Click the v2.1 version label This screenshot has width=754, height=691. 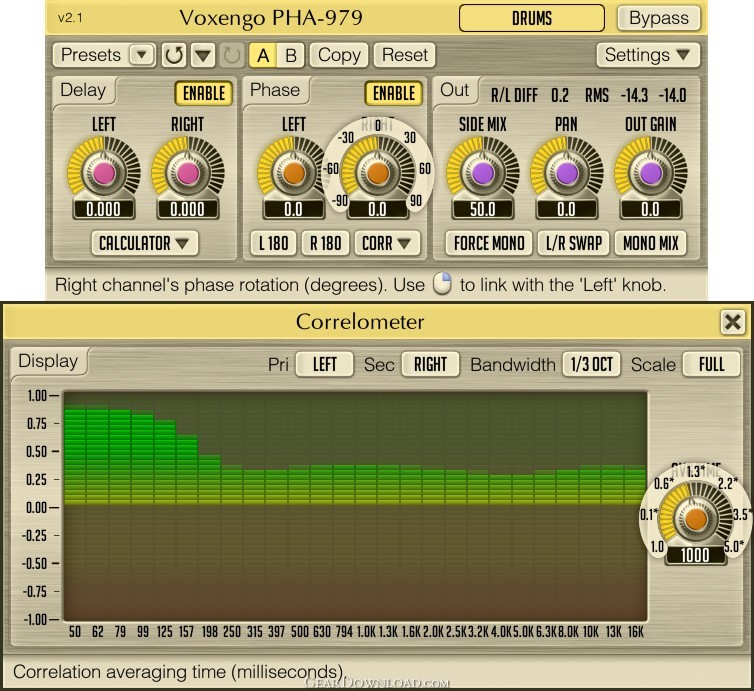pos(70,18)
